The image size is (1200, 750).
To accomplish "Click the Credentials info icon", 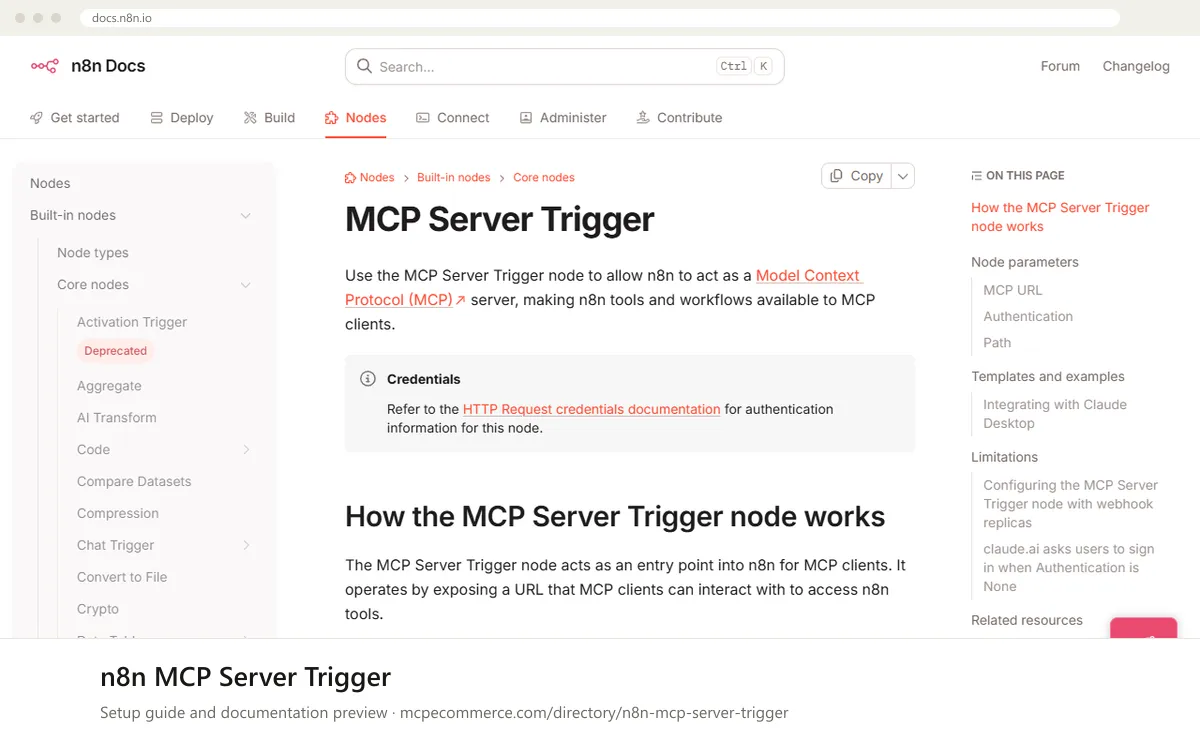I will (x=367, y=379).
